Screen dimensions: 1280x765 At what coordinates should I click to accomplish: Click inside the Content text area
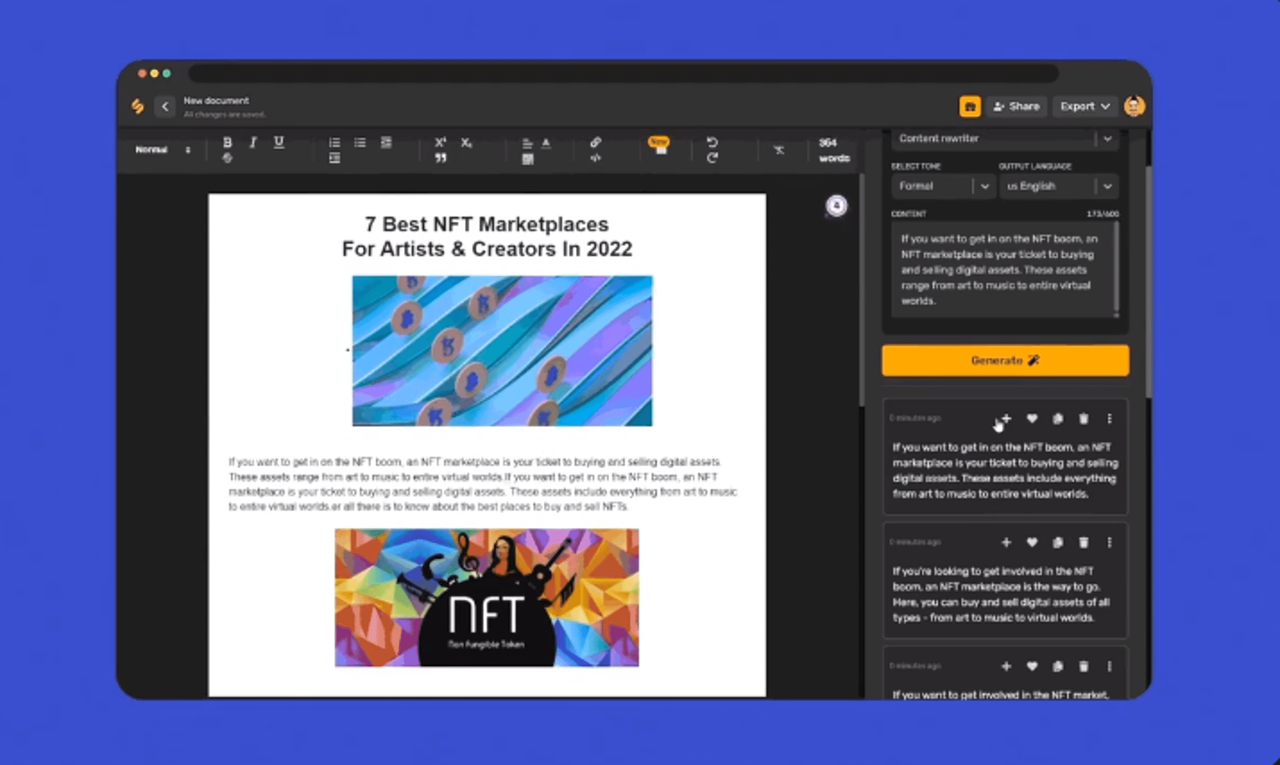click(x=1005, y=269)
